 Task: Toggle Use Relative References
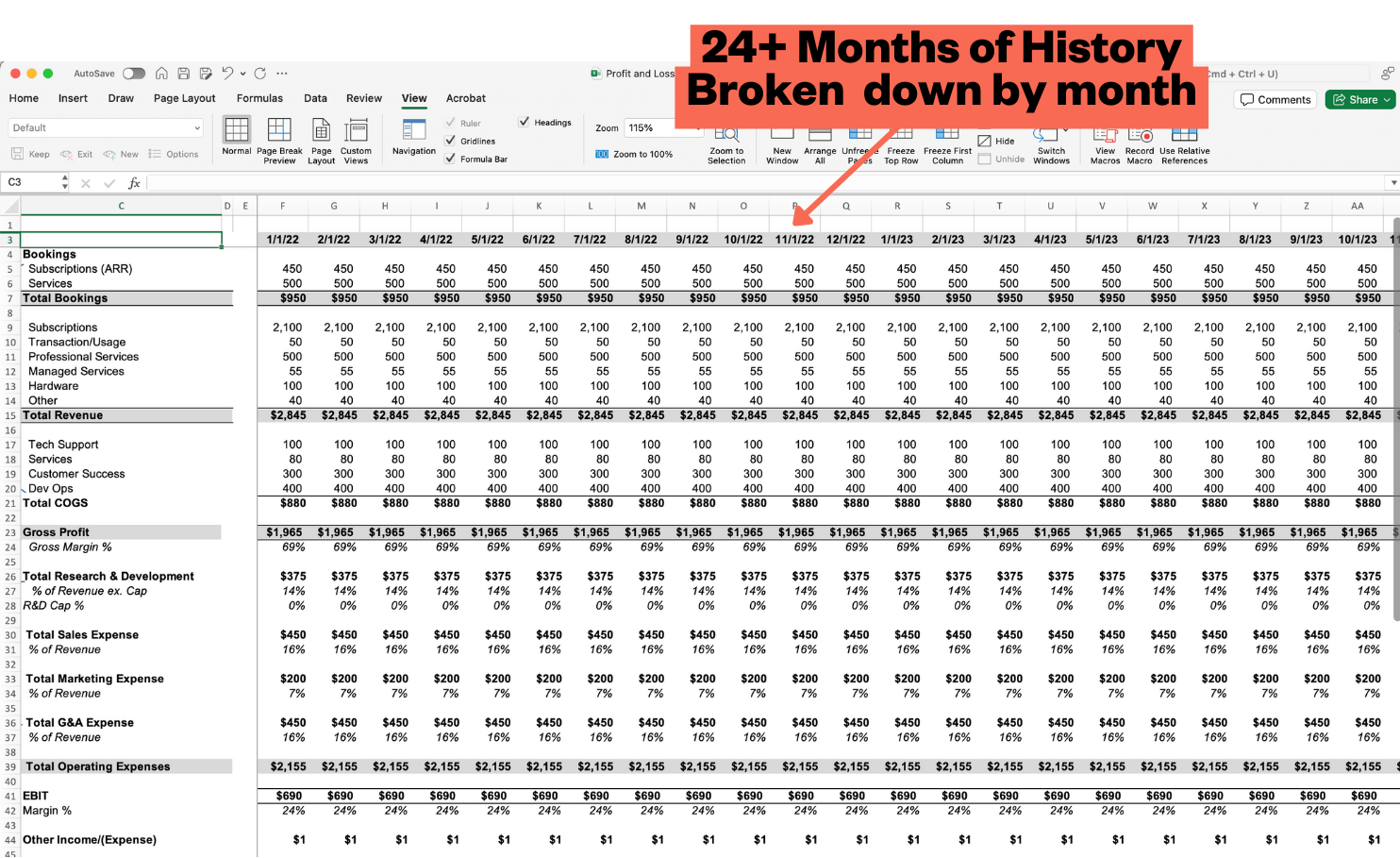point(1184,146)
